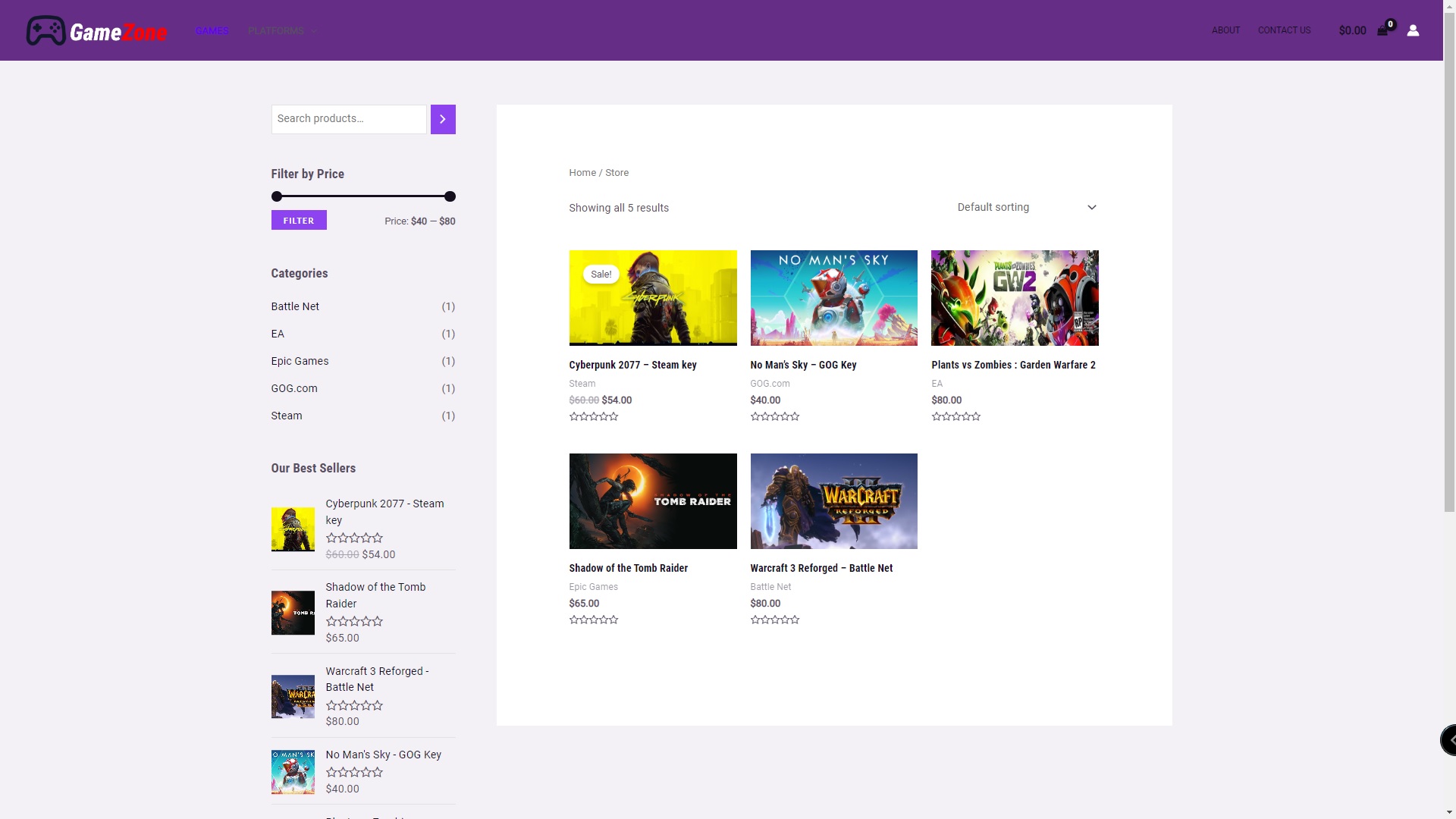The width and height of the screenshot is (1456, 819).
Task: Open the user account icon
Action: click(x=1413, y=30)
